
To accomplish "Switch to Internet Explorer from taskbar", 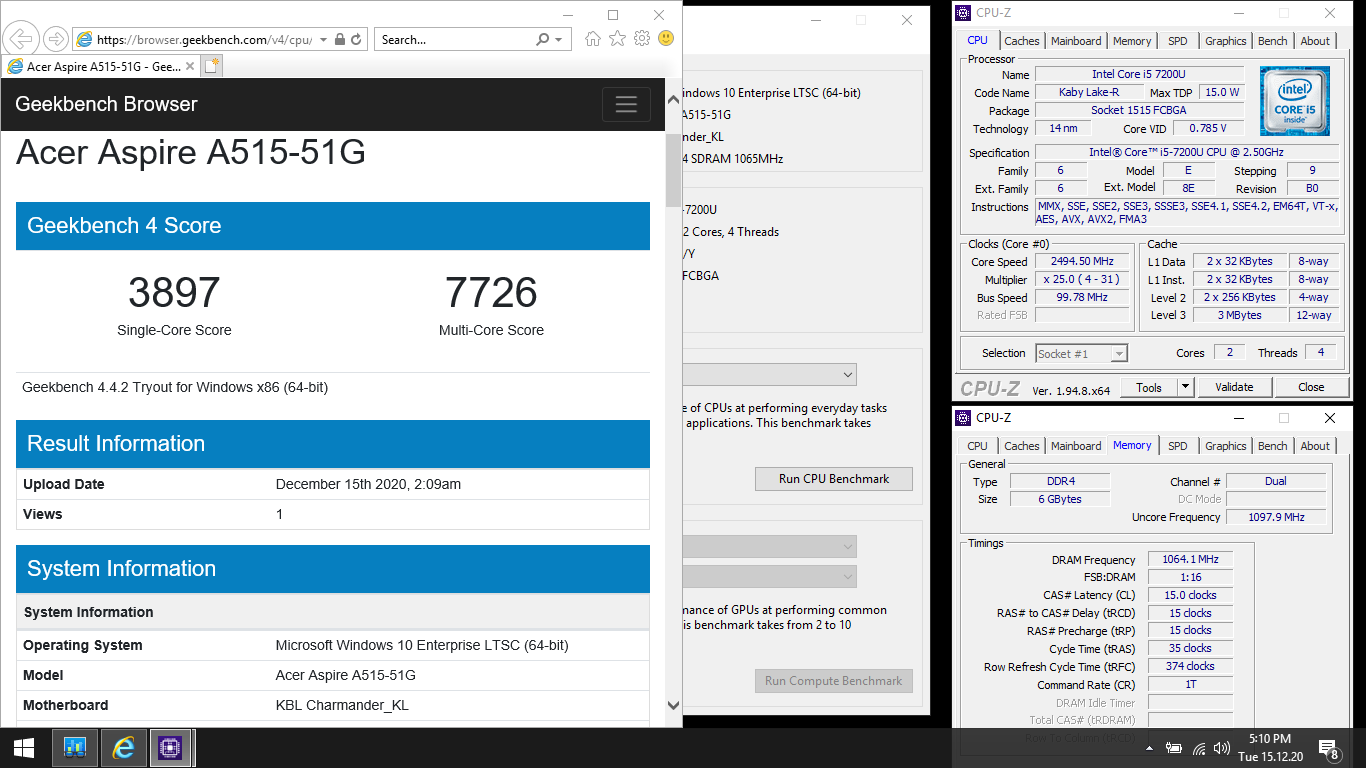I will click(x=124, y=748).
